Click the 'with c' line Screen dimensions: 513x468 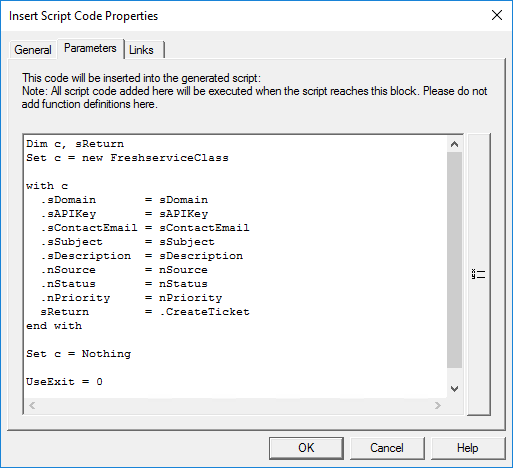tap(47, 186)
